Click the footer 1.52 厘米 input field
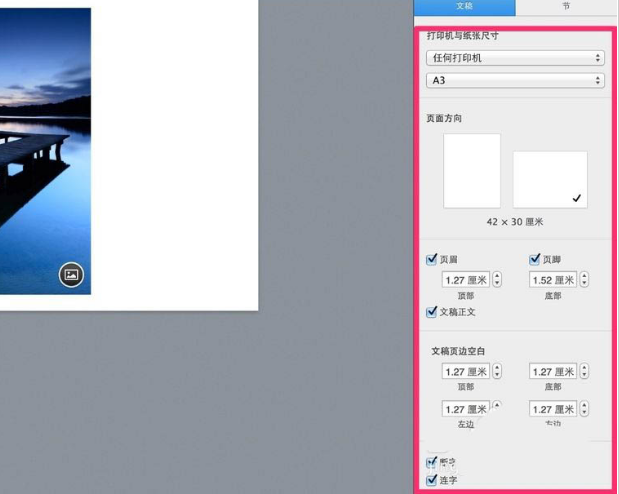The height and width of the screenshot is (494, 619). click(x=553, y=281)
